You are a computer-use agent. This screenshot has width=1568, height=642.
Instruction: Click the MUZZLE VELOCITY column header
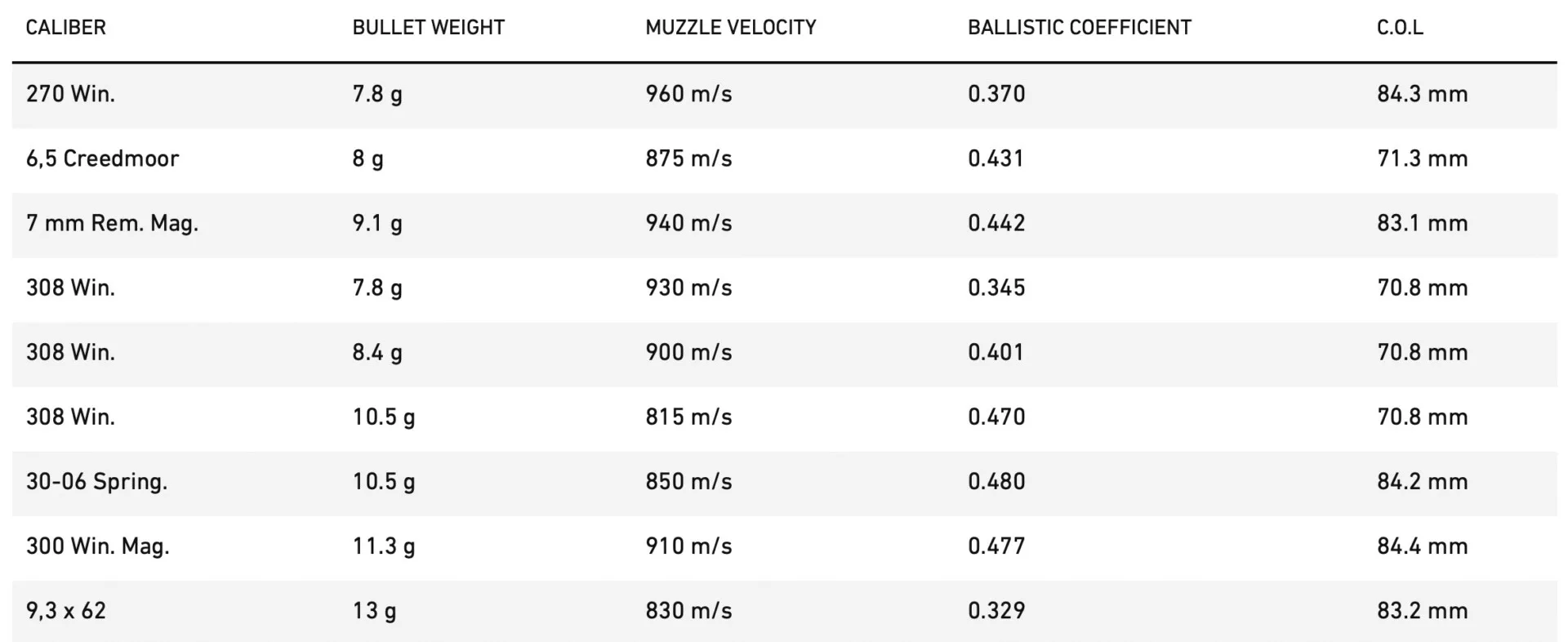(x=730, y=28)
